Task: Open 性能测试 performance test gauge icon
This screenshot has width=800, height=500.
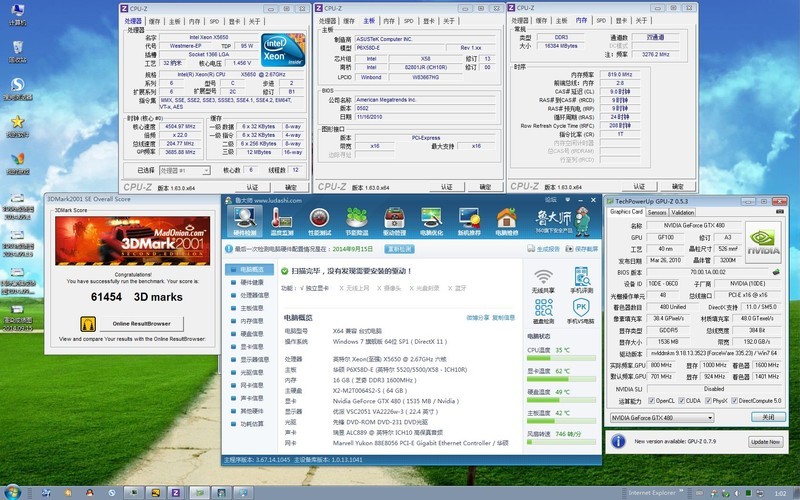Action: click(319, 221)
